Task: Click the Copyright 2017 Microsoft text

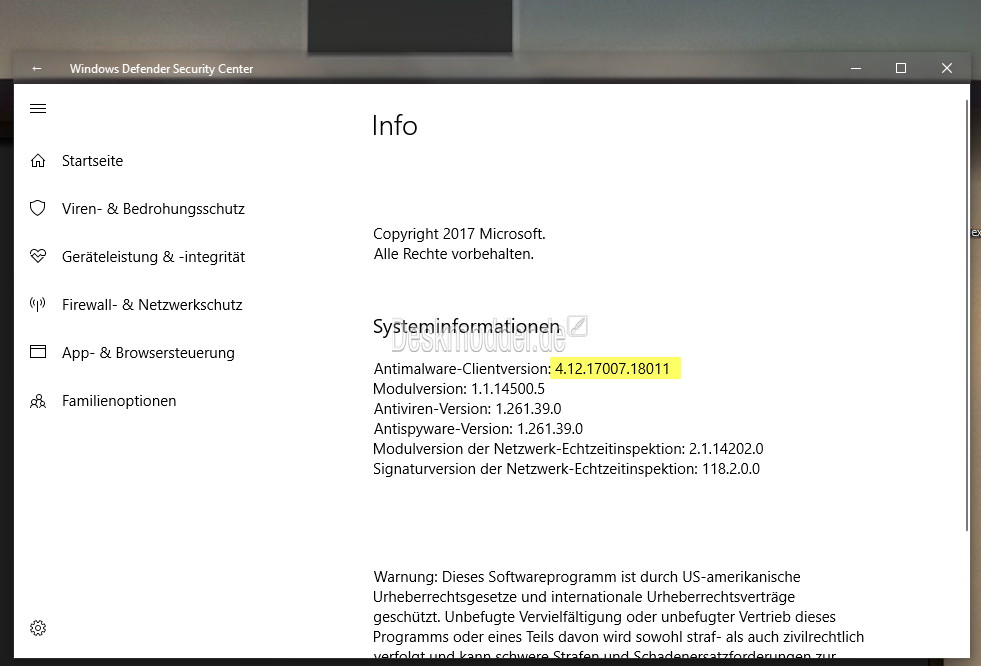Action: 459,234
